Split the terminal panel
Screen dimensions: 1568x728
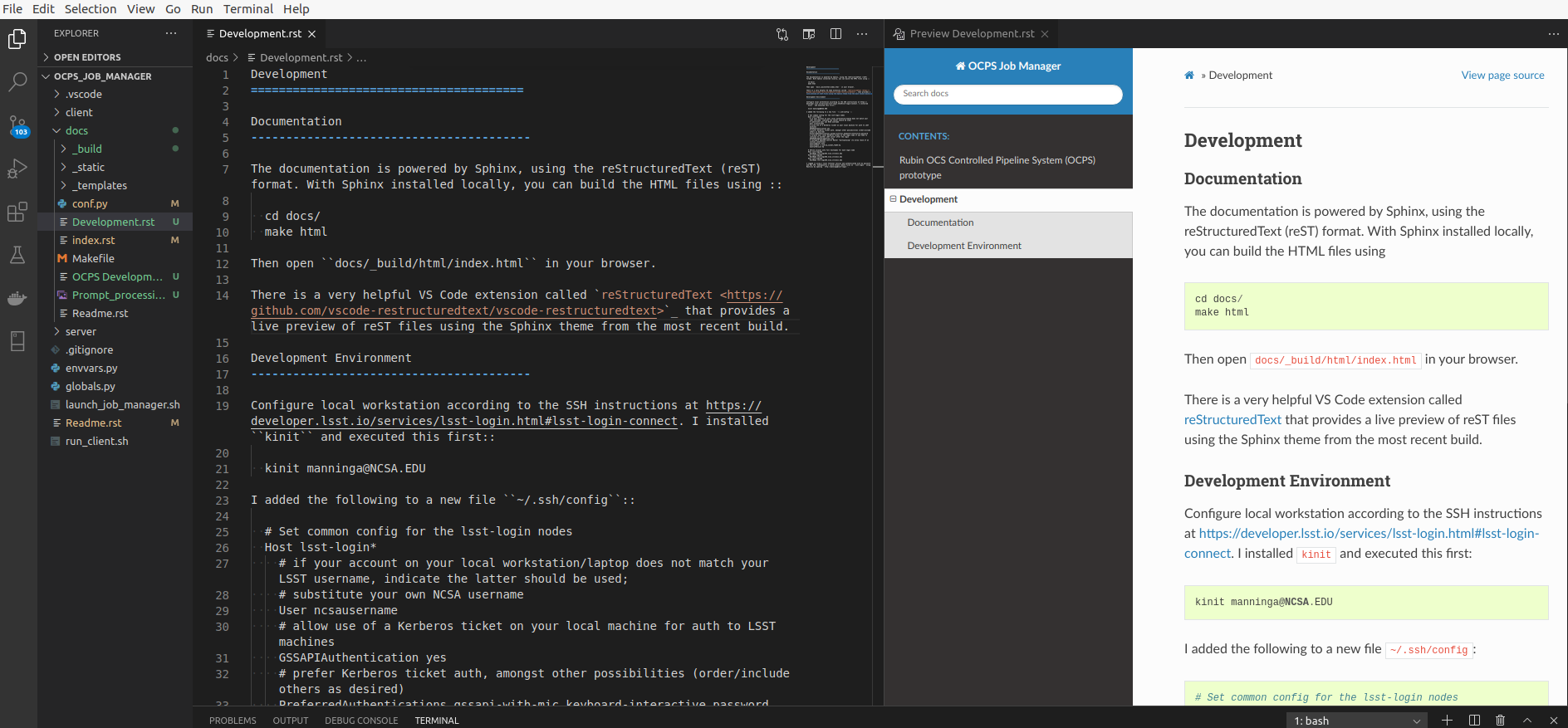click(x=1474, y=720)
